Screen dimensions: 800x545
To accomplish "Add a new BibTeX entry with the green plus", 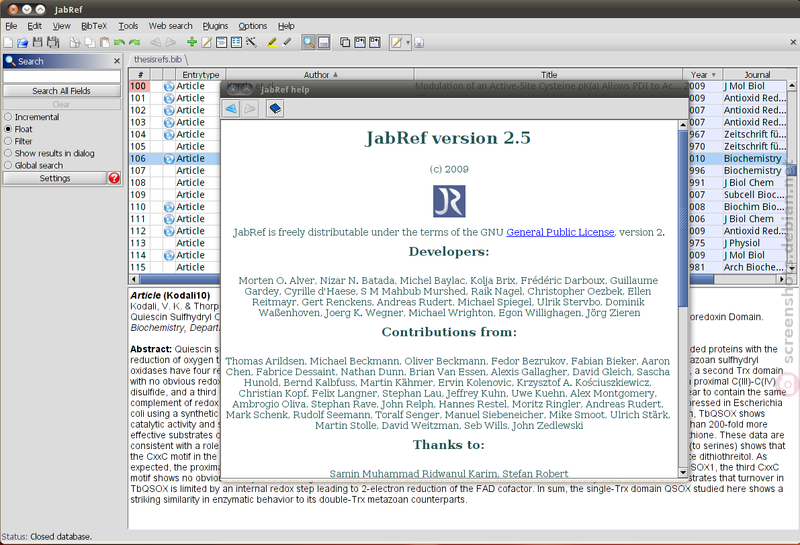I will point(192,42).
